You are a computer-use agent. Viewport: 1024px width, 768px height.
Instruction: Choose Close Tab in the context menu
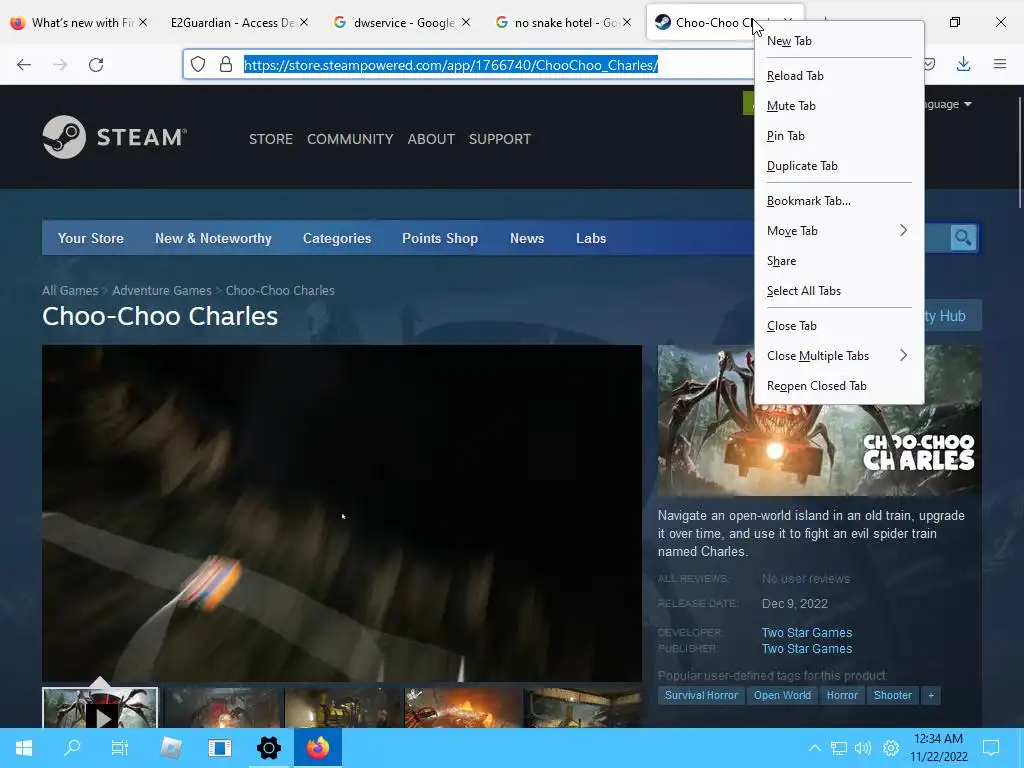coord(839,325)
